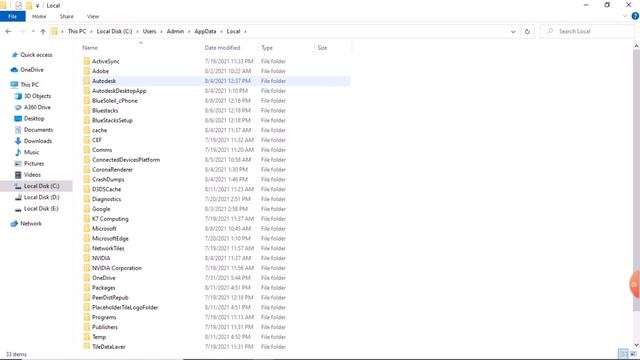Image resolution: width=640 pixels, height=360 pixels.
Task: Select the K7 Computing folder name
Action: [x=110, y=219]
